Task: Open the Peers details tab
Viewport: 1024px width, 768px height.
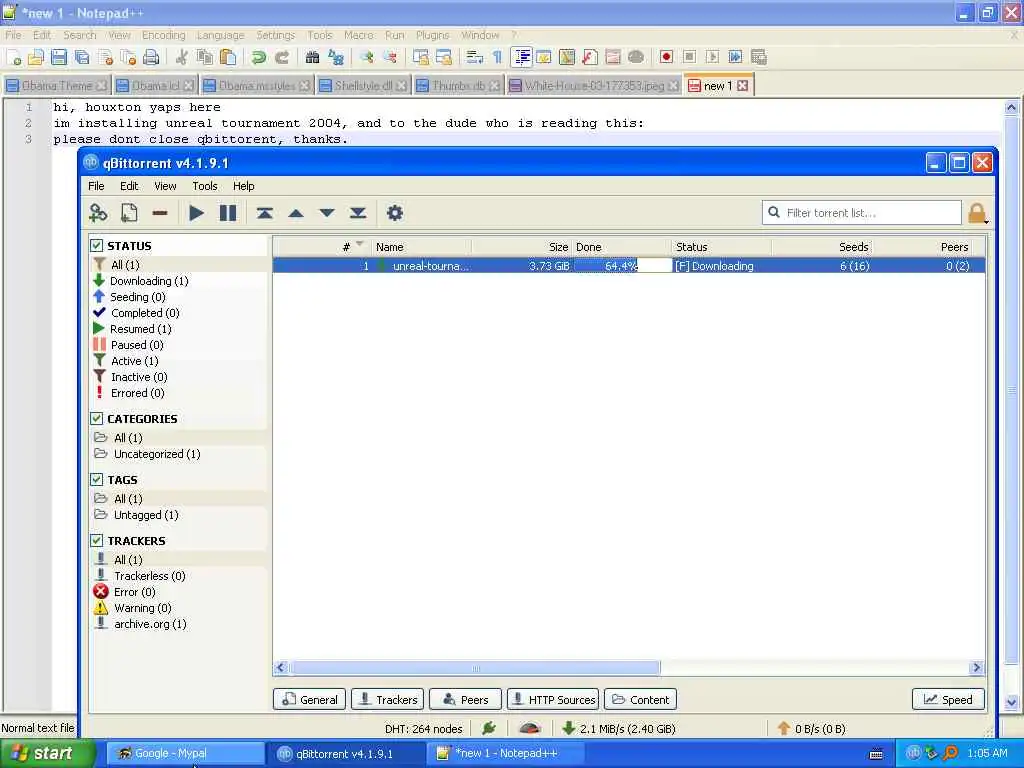Action: pyautogui.click(x=465, y=699)
